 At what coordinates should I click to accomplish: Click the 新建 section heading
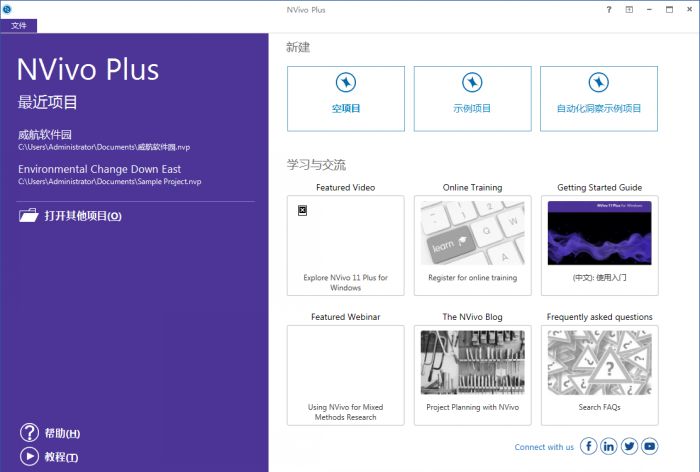click(x=298, y=47)
